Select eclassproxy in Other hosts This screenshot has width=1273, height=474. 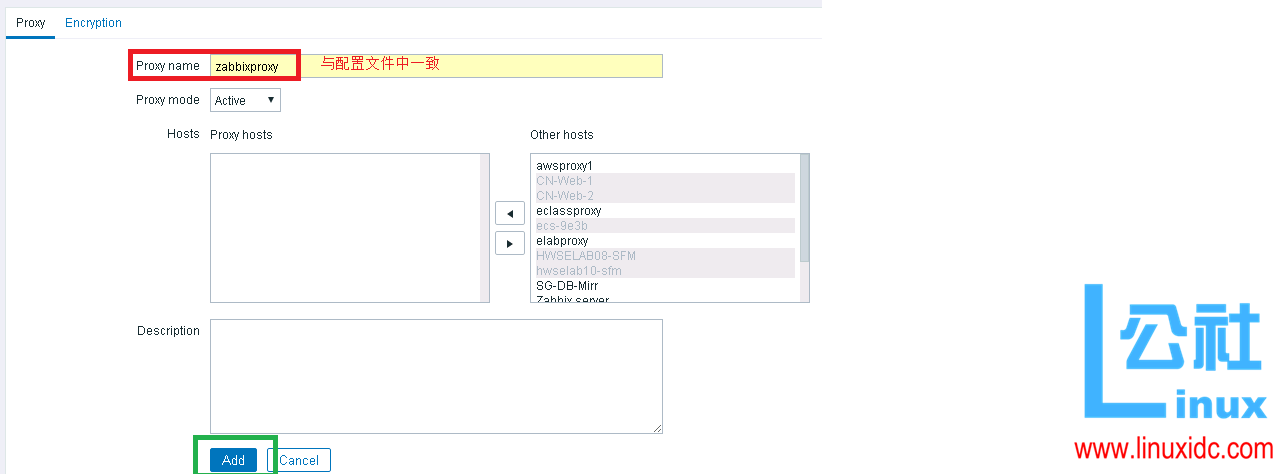(x=665, y=211)
